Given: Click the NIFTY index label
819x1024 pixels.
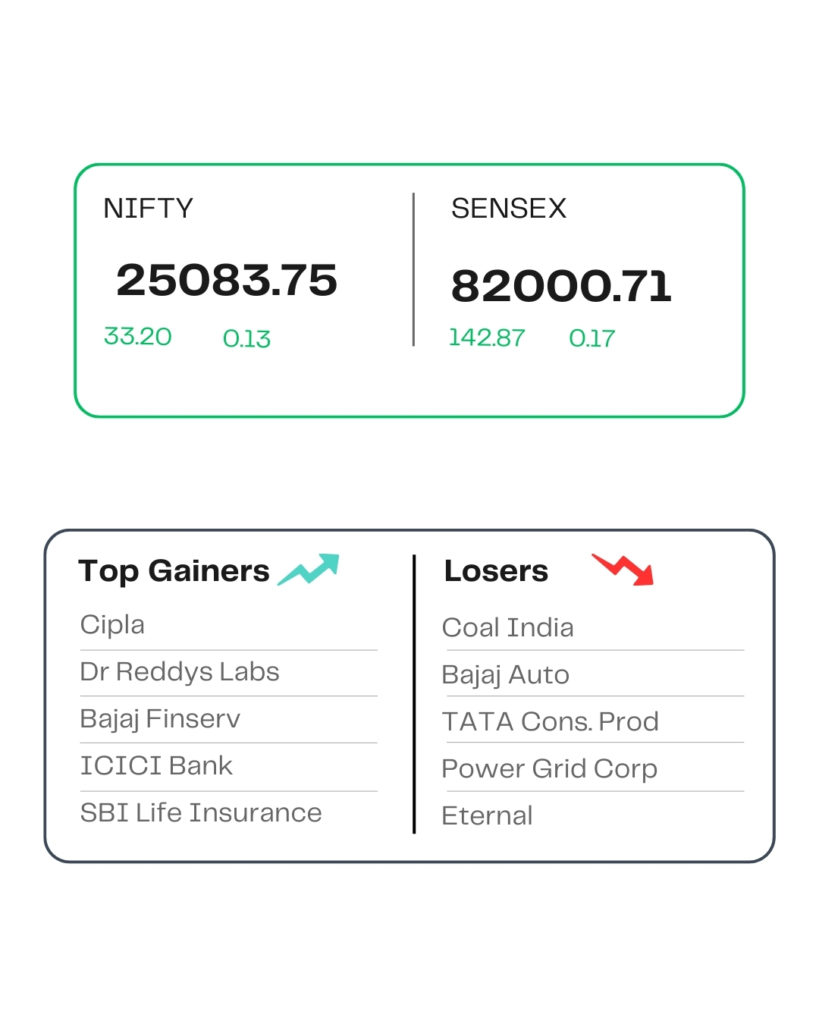Looking at the screenshot, I should point(148,208).
